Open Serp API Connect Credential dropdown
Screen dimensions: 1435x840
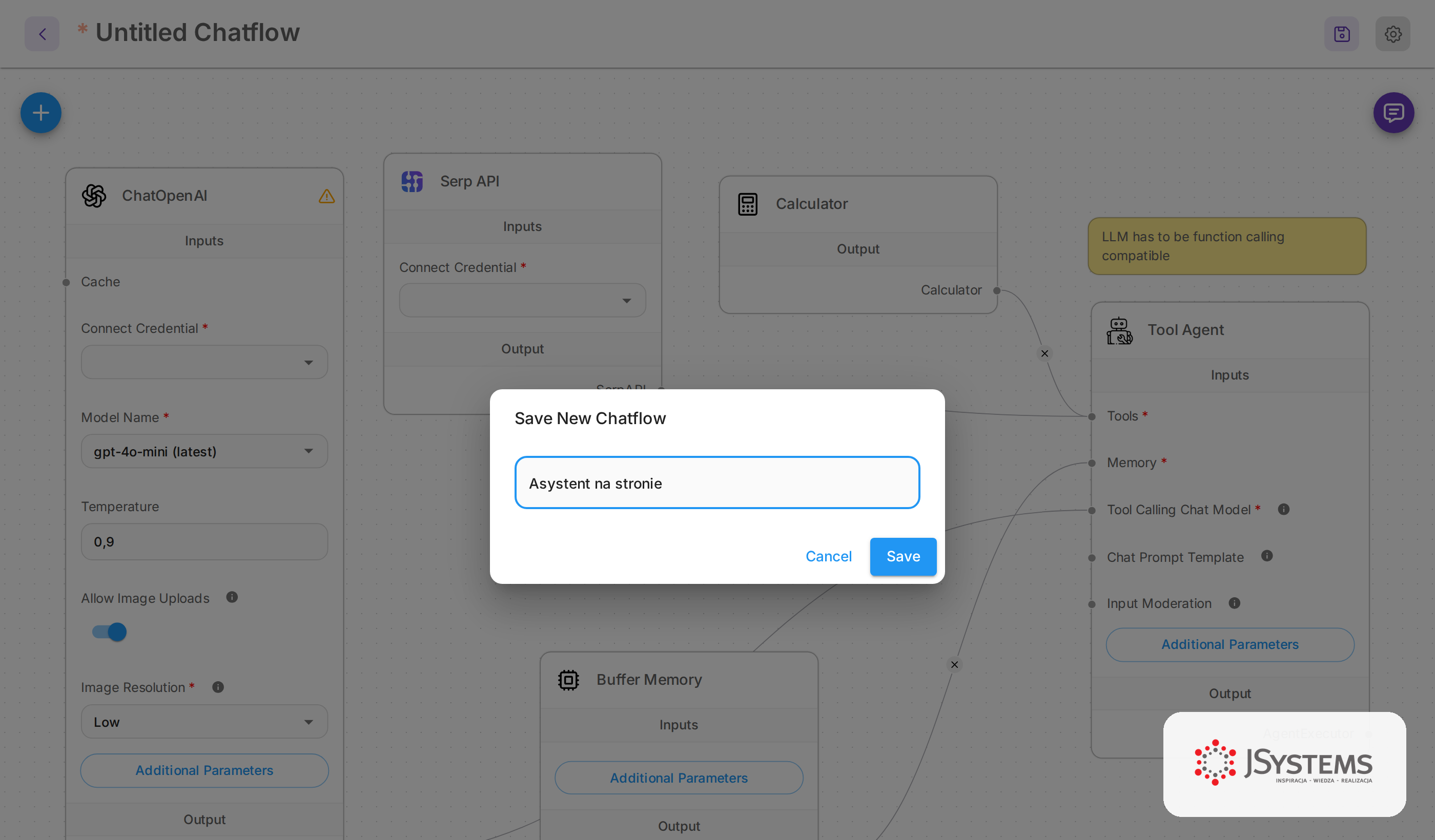522,300
